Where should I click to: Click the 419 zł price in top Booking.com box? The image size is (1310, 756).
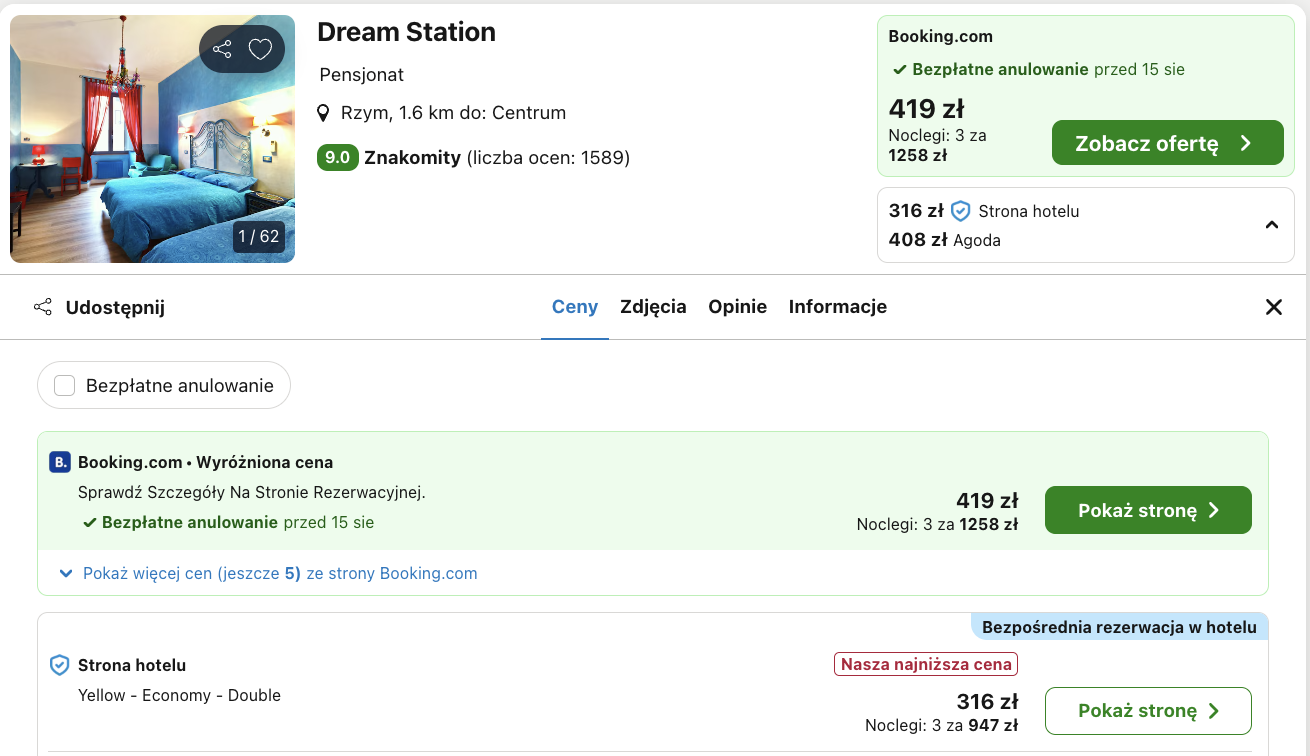(x=926, y=108)
